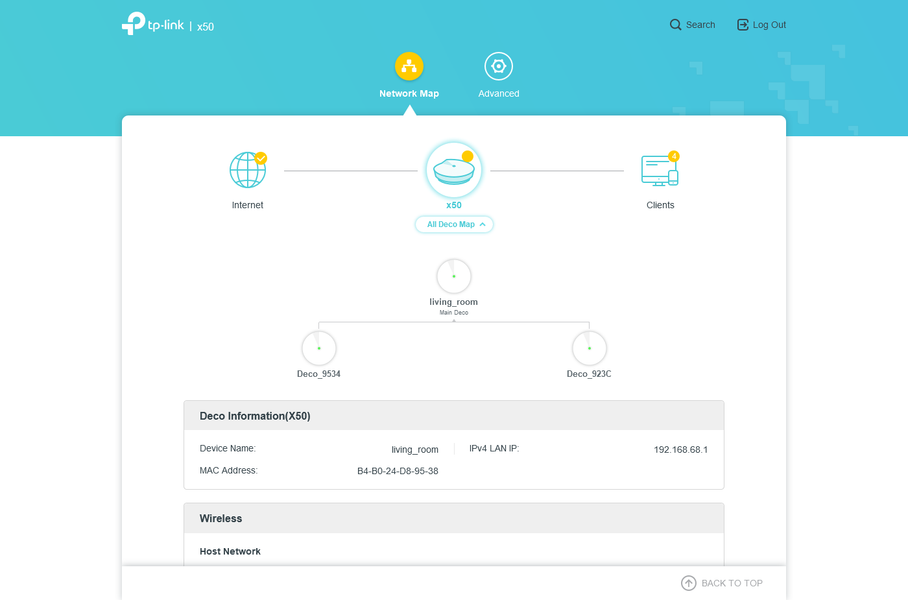Viewport: 908px width, 600px height.
Task: Collapse the All Deco Map dropdown
Action: [454, 225]
